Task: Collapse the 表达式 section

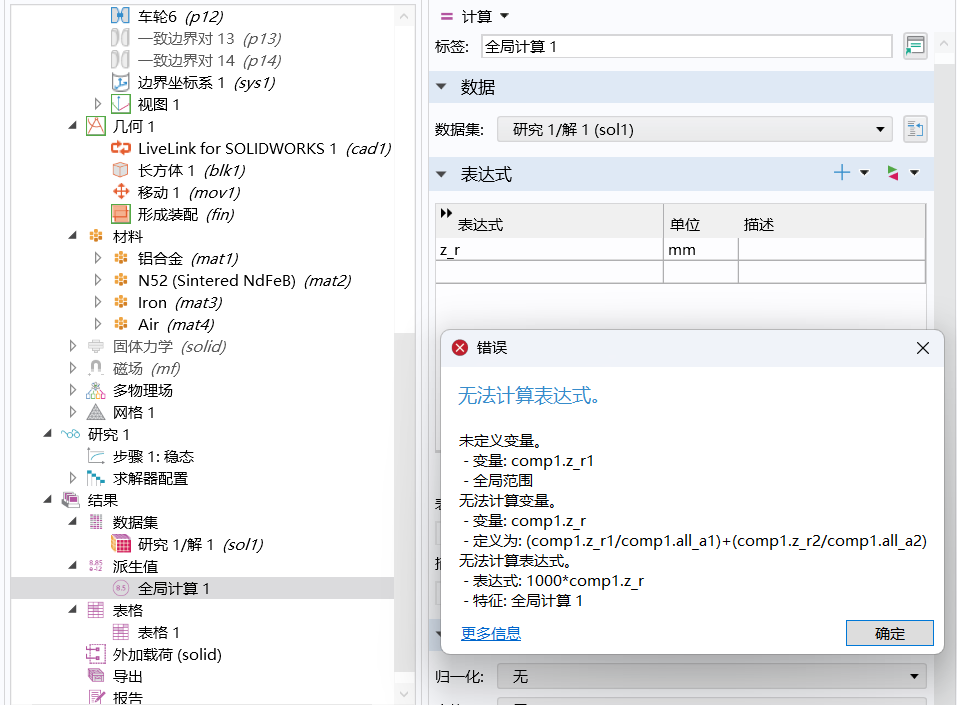Action: (441, 175)
